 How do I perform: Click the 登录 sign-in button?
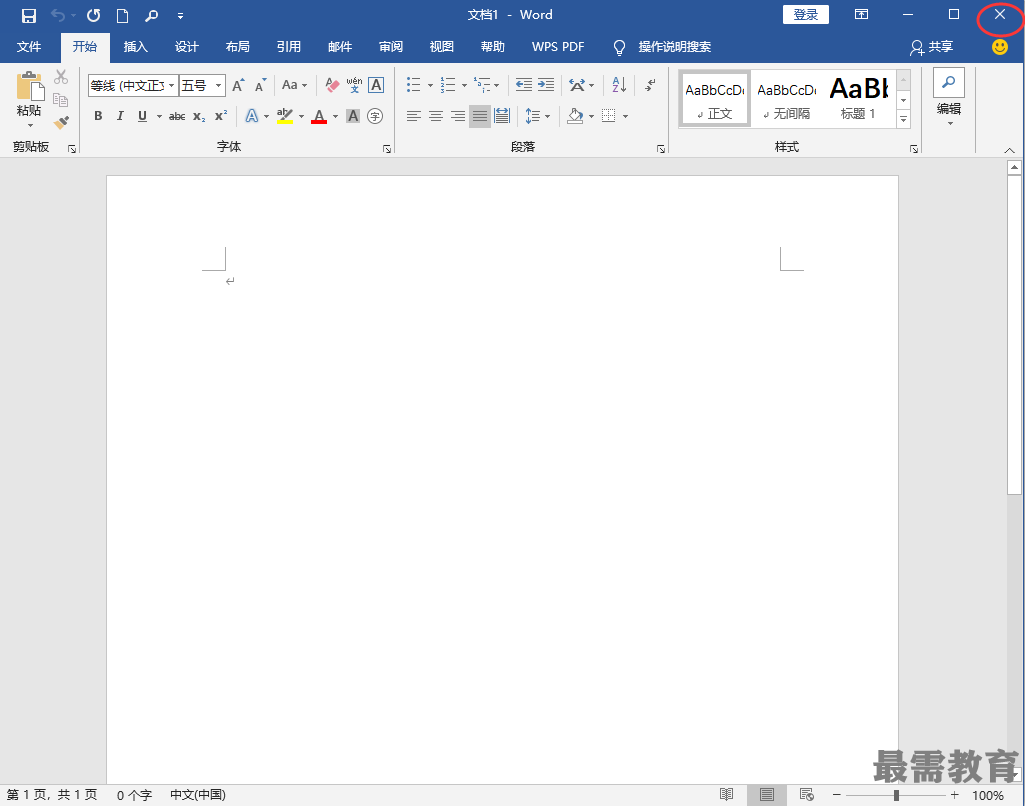[805, 15]
